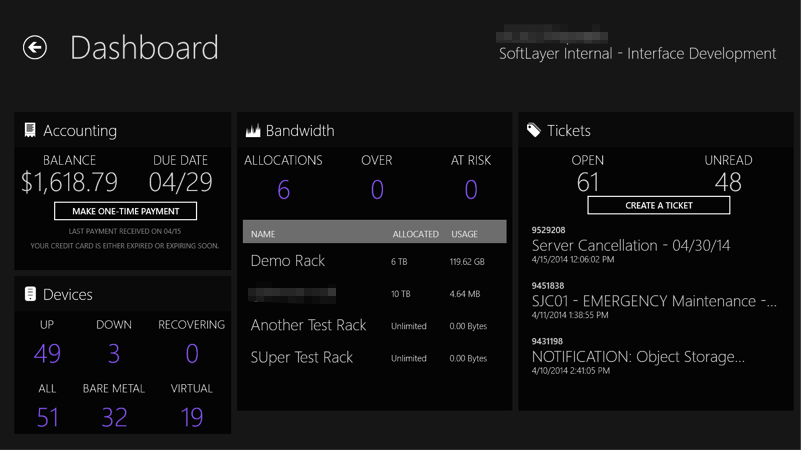Viewport: 801px width, 450px height.
Task: Open ticket Server Cancellation - 04/30/14
Action: click(x=631, y=245)
